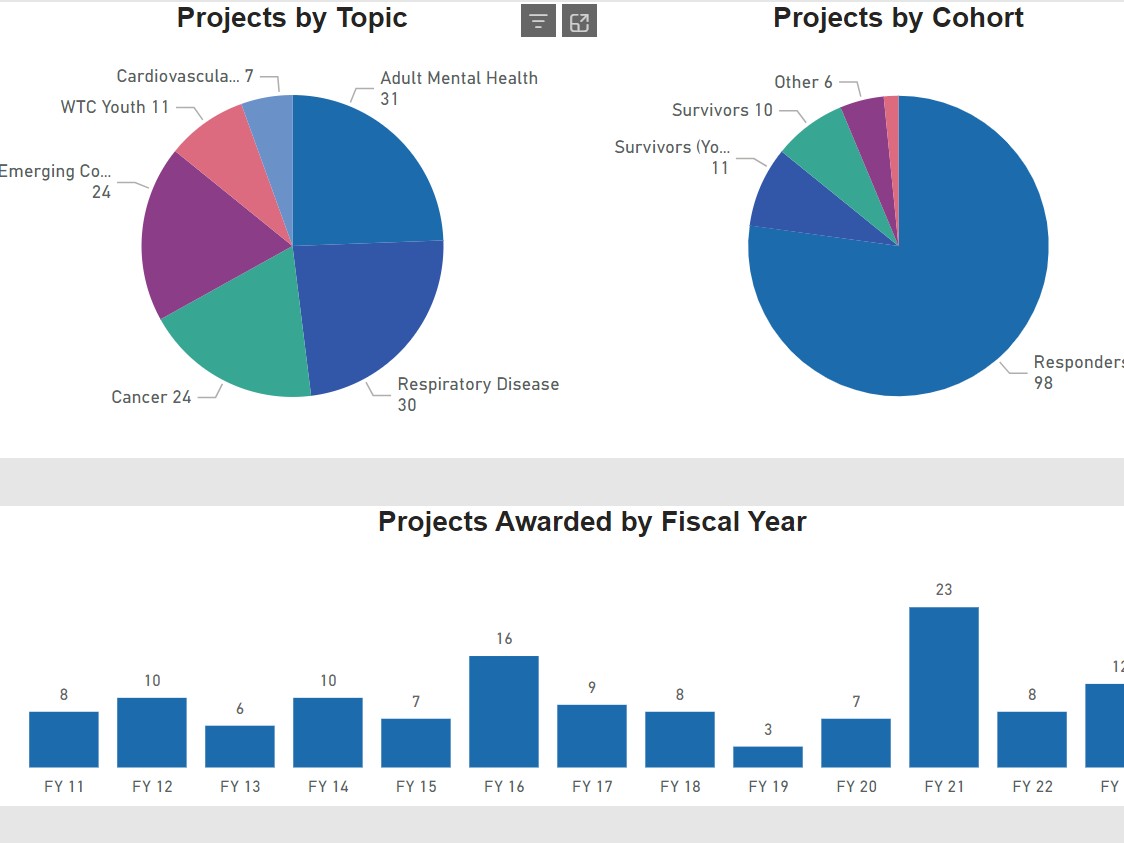Click the Adult Mental Health 31 data label

coord(459,87)
